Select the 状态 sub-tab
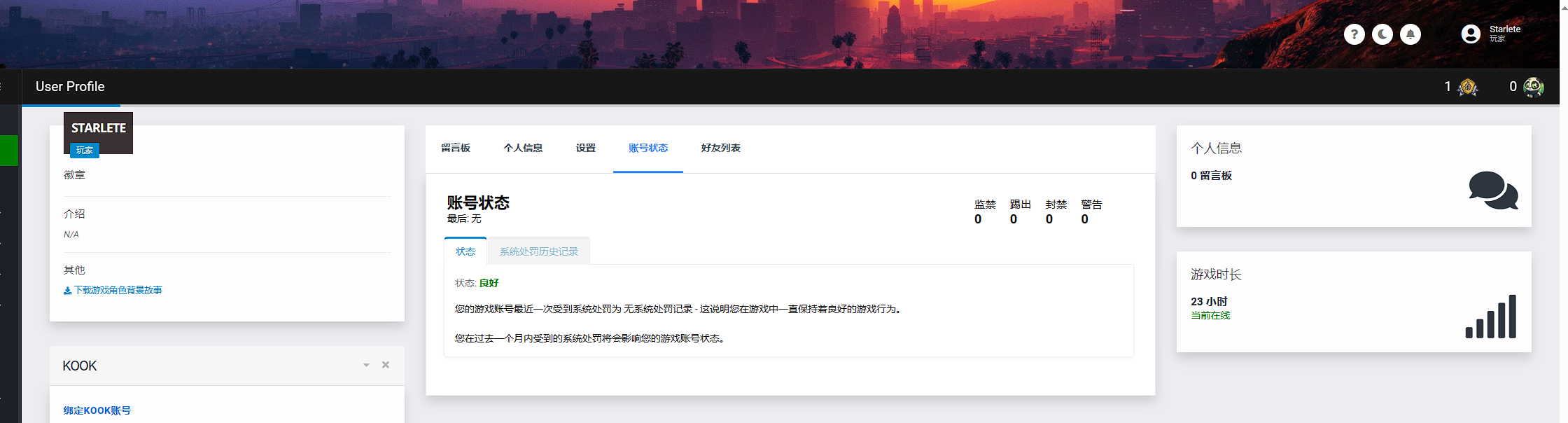The image size is (1568, 423). coord(465,251)
